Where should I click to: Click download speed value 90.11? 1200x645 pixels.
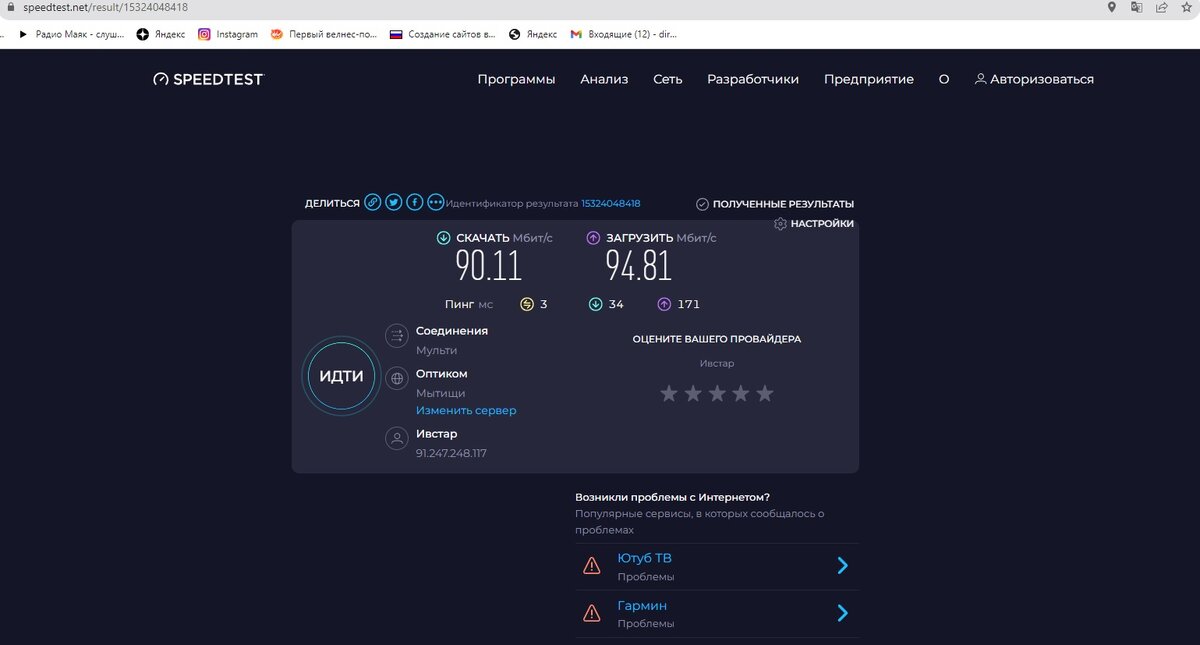click(489, 266)
